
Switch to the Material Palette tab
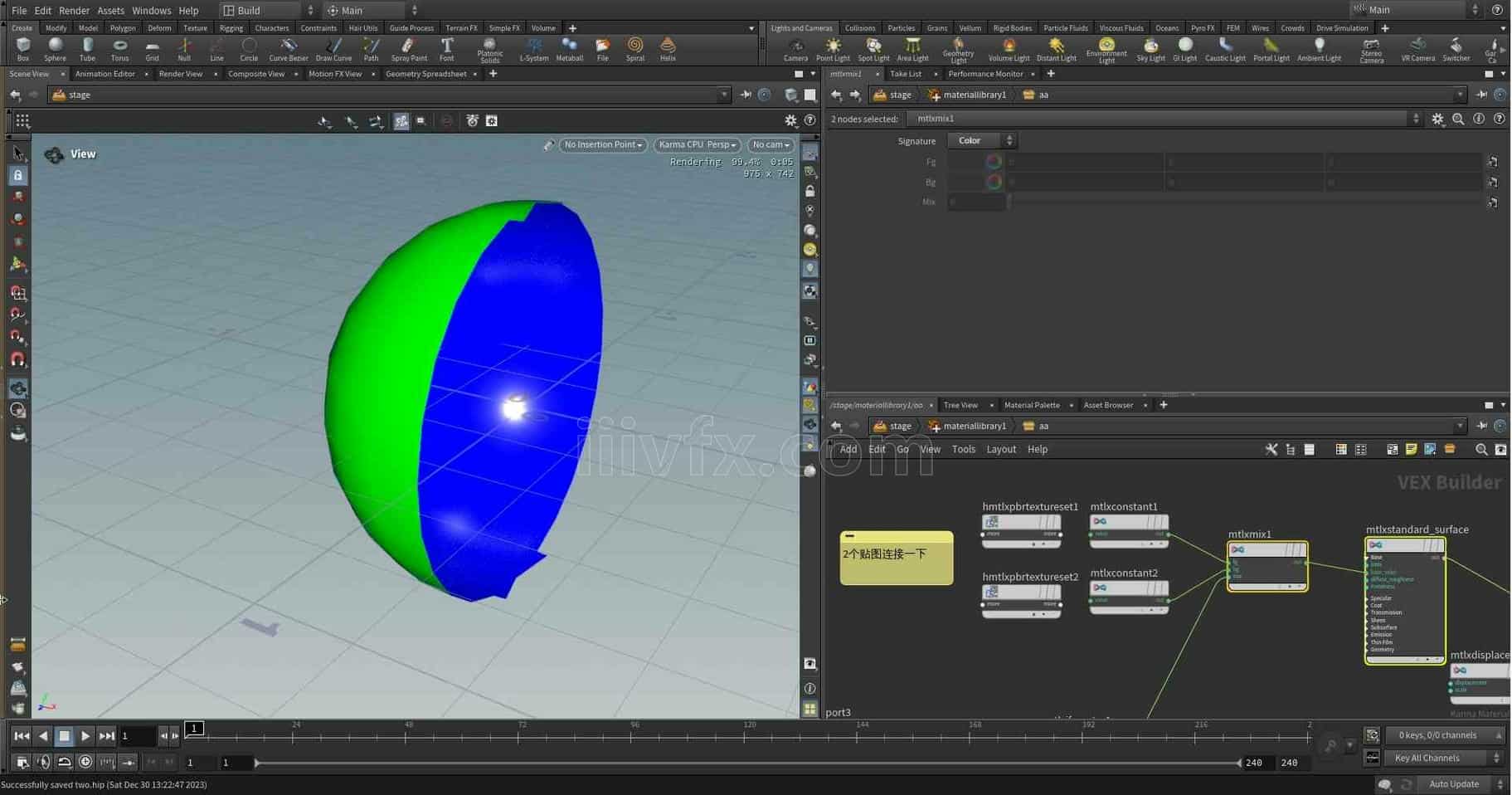click(1032, 405)
